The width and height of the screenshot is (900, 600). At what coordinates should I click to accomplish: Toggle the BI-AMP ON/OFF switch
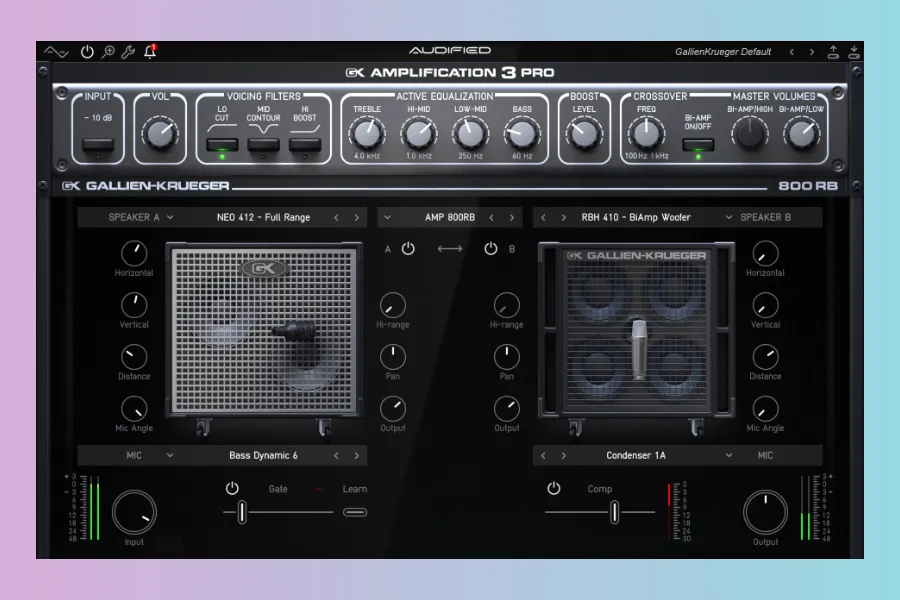click(x=697, y=145)
